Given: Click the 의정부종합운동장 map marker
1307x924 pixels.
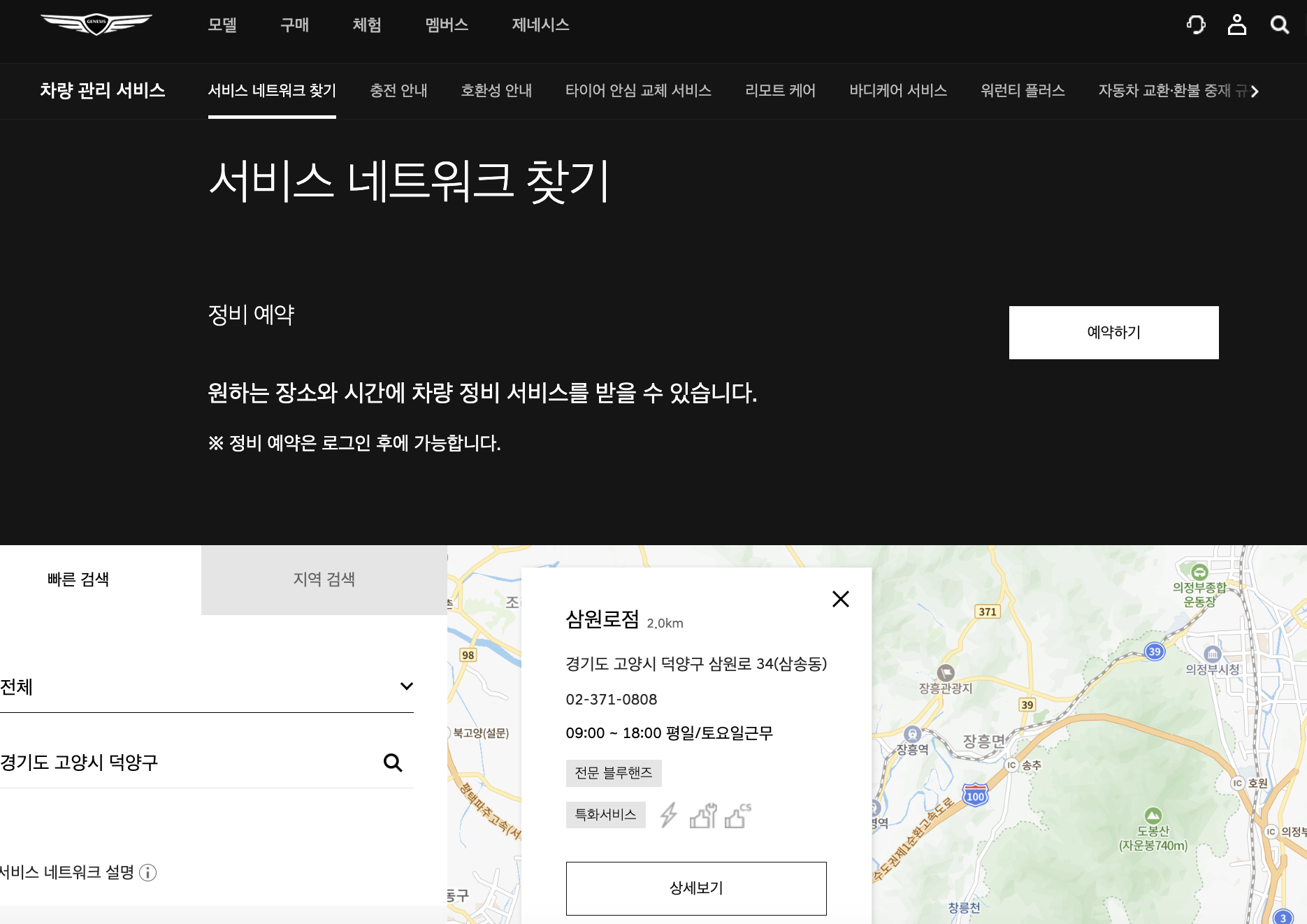Looking at the screenshot, I should pos(1199,572).
